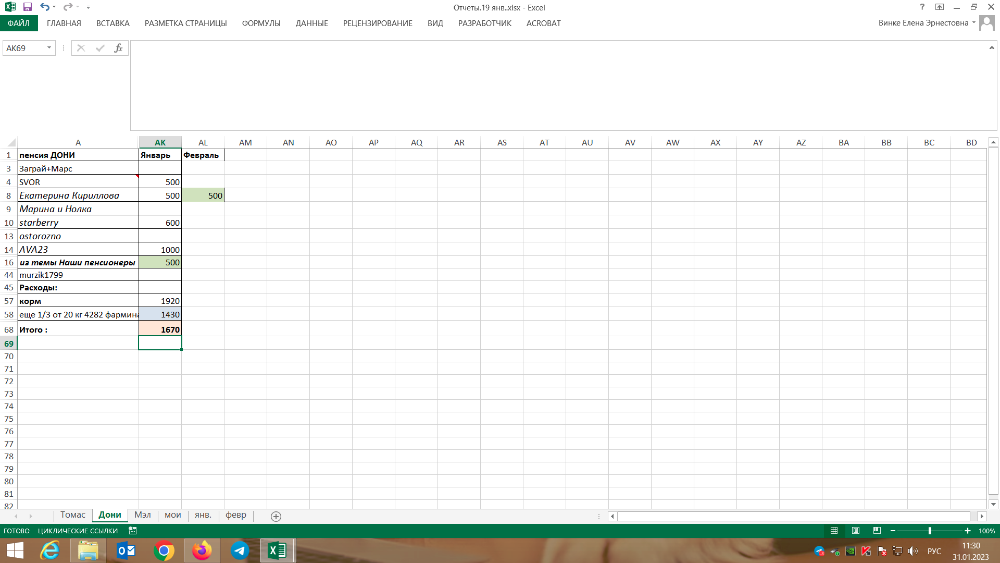This screenshot has width=1000, height=563.
Task: Click the Save icon in quick access toolbar
Action: (27, 7)
